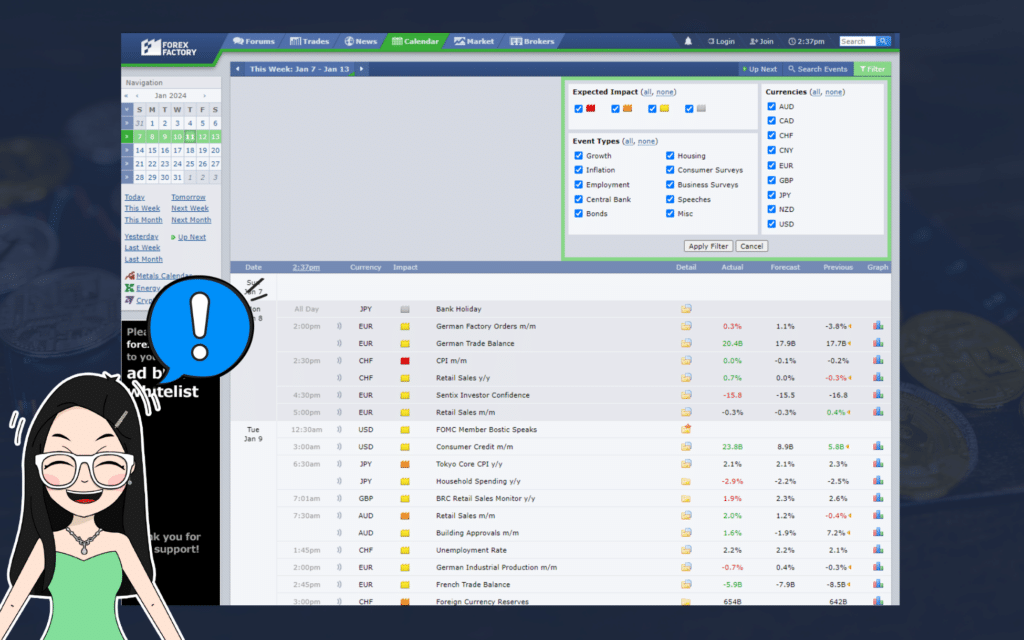Open Search Events
This screenshot has width=1024, height=640.
tap(818, 69)
